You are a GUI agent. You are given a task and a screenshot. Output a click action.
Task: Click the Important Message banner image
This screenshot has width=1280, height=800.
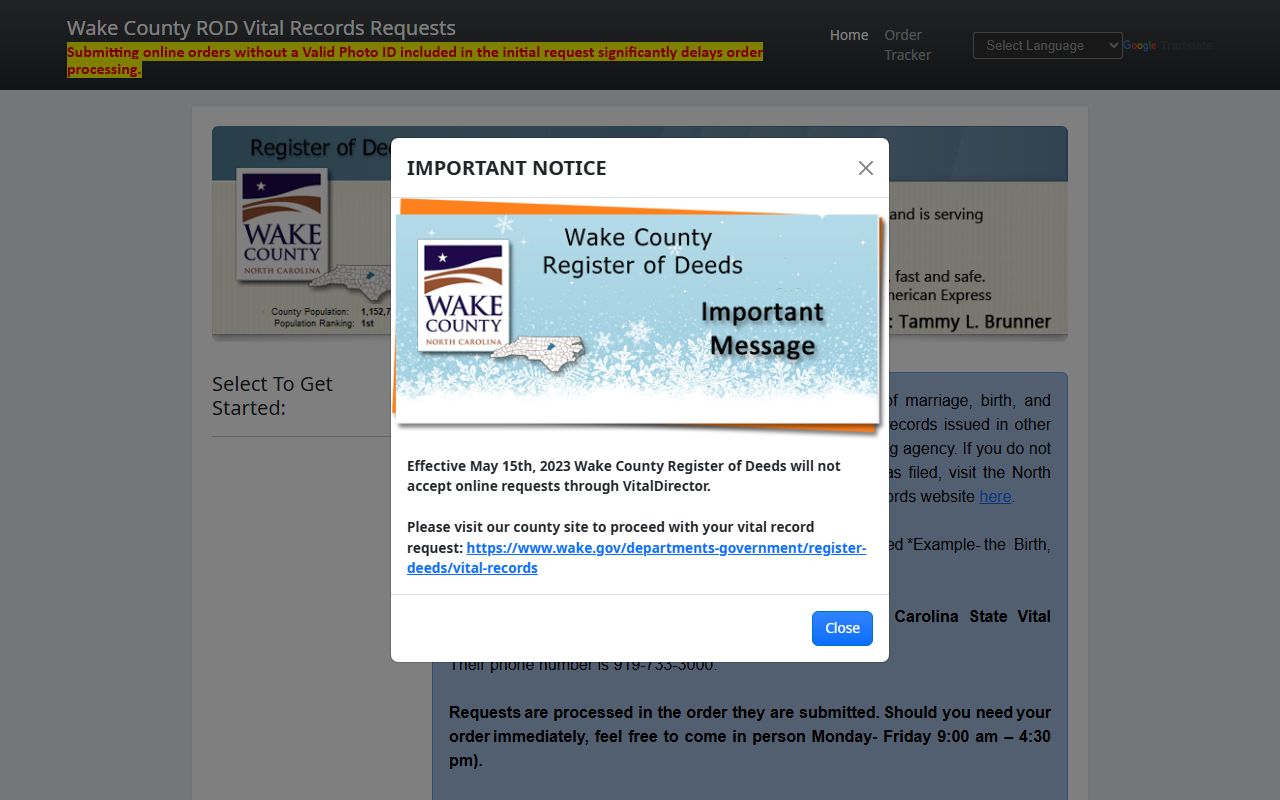[638, 318]
